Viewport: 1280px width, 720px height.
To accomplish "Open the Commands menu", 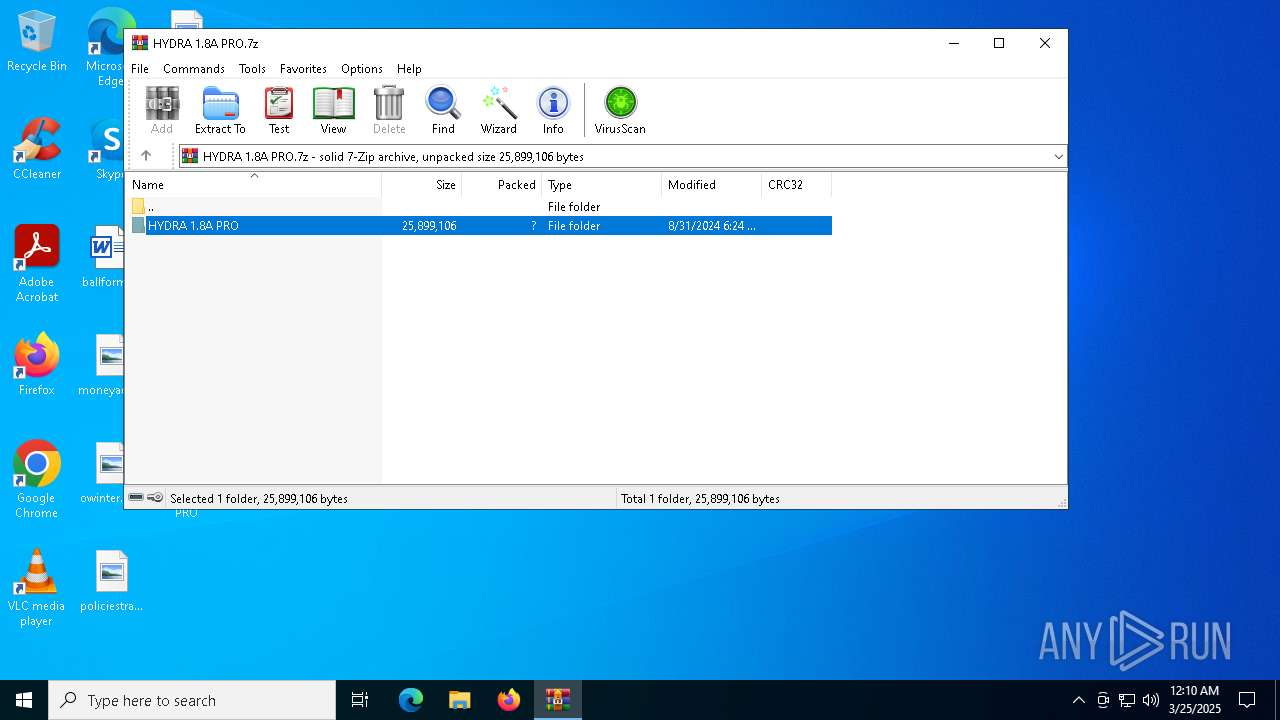I will tap(194, 69).
